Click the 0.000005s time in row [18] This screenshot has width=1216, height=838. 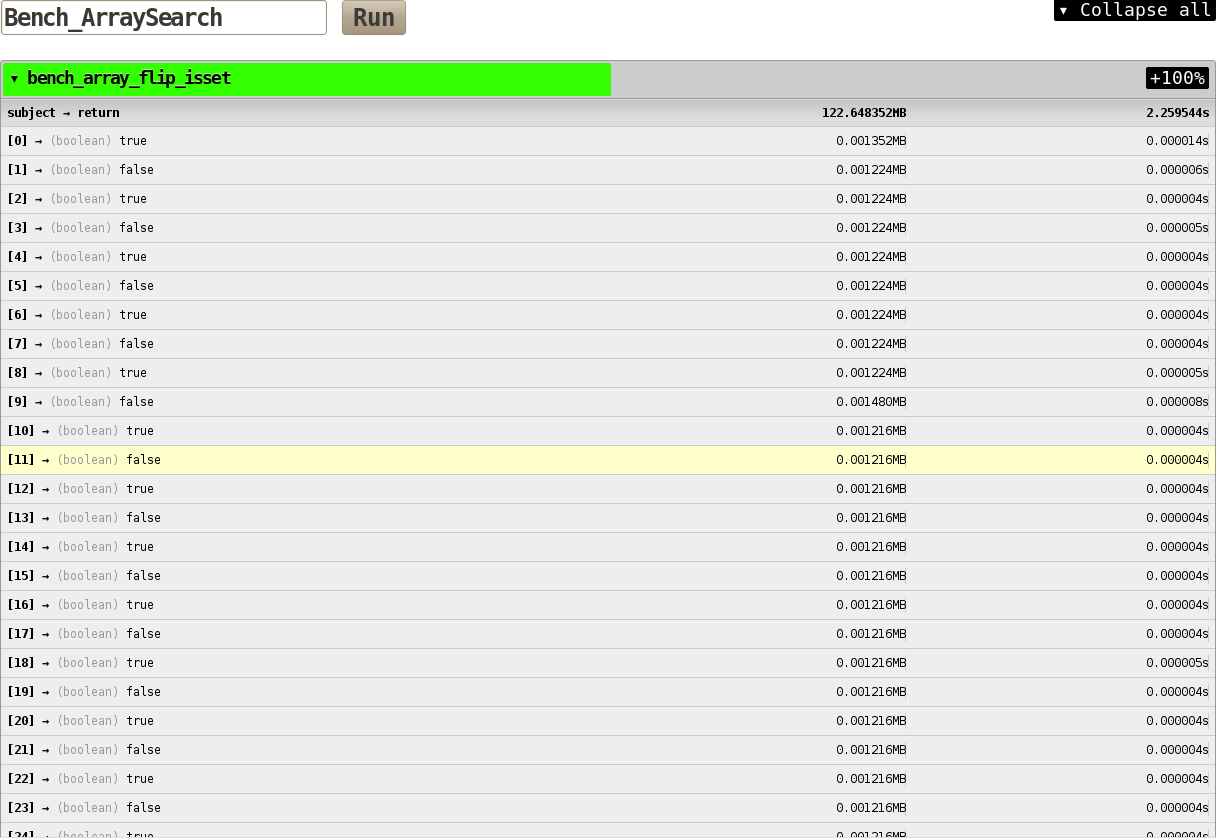click(x=1176, y=663)
